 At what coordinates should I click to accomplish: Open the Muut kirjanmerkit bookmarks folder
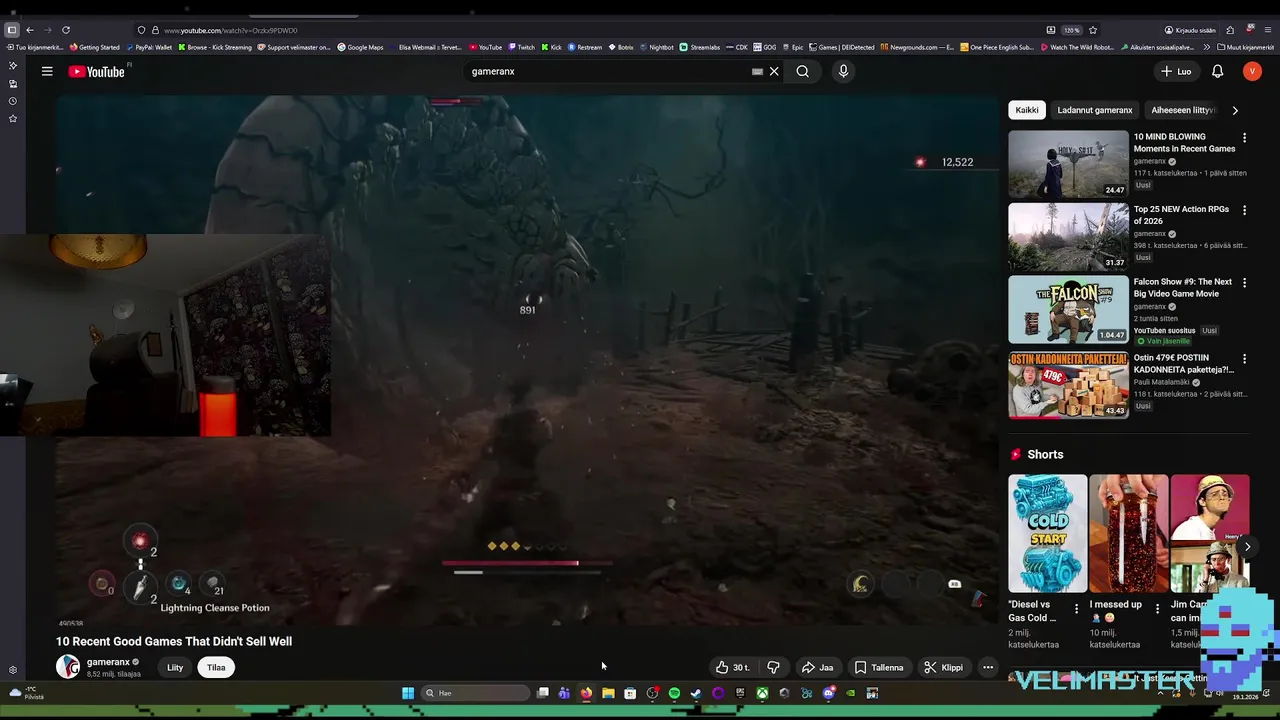click(1245, 47)
